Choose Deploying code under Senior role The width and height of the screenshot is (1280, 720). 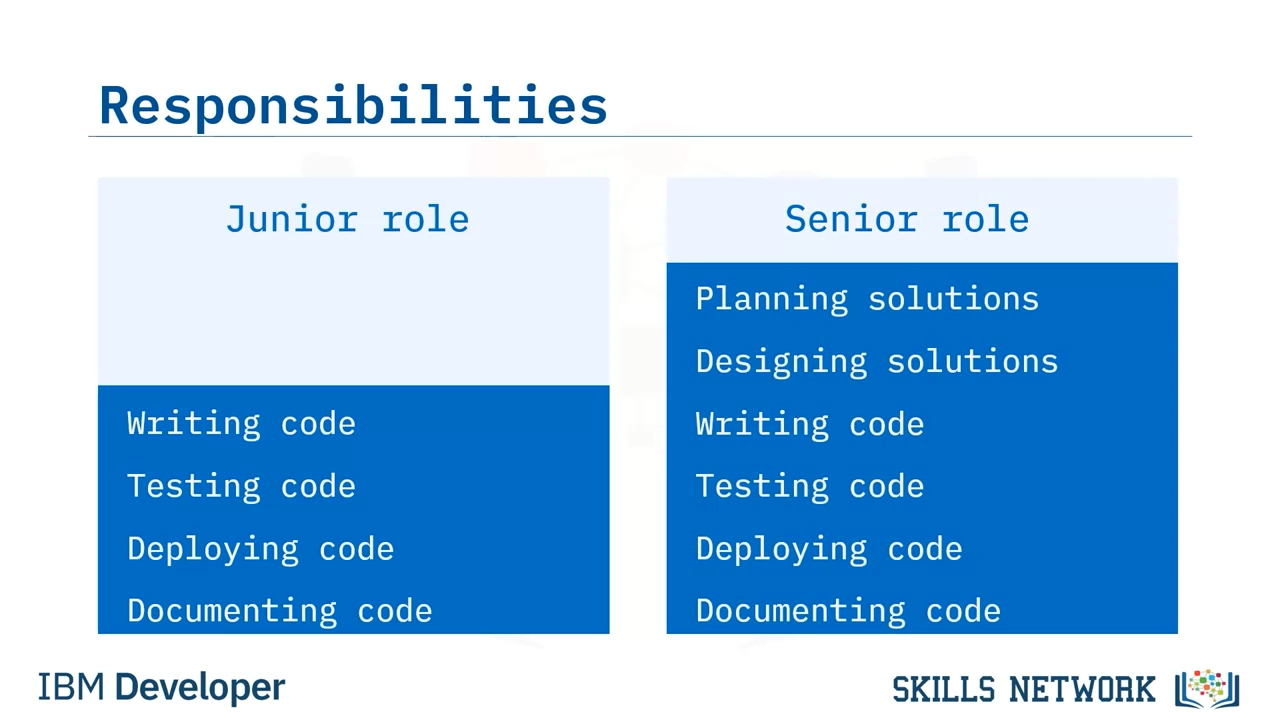click(x=828, y=549)
